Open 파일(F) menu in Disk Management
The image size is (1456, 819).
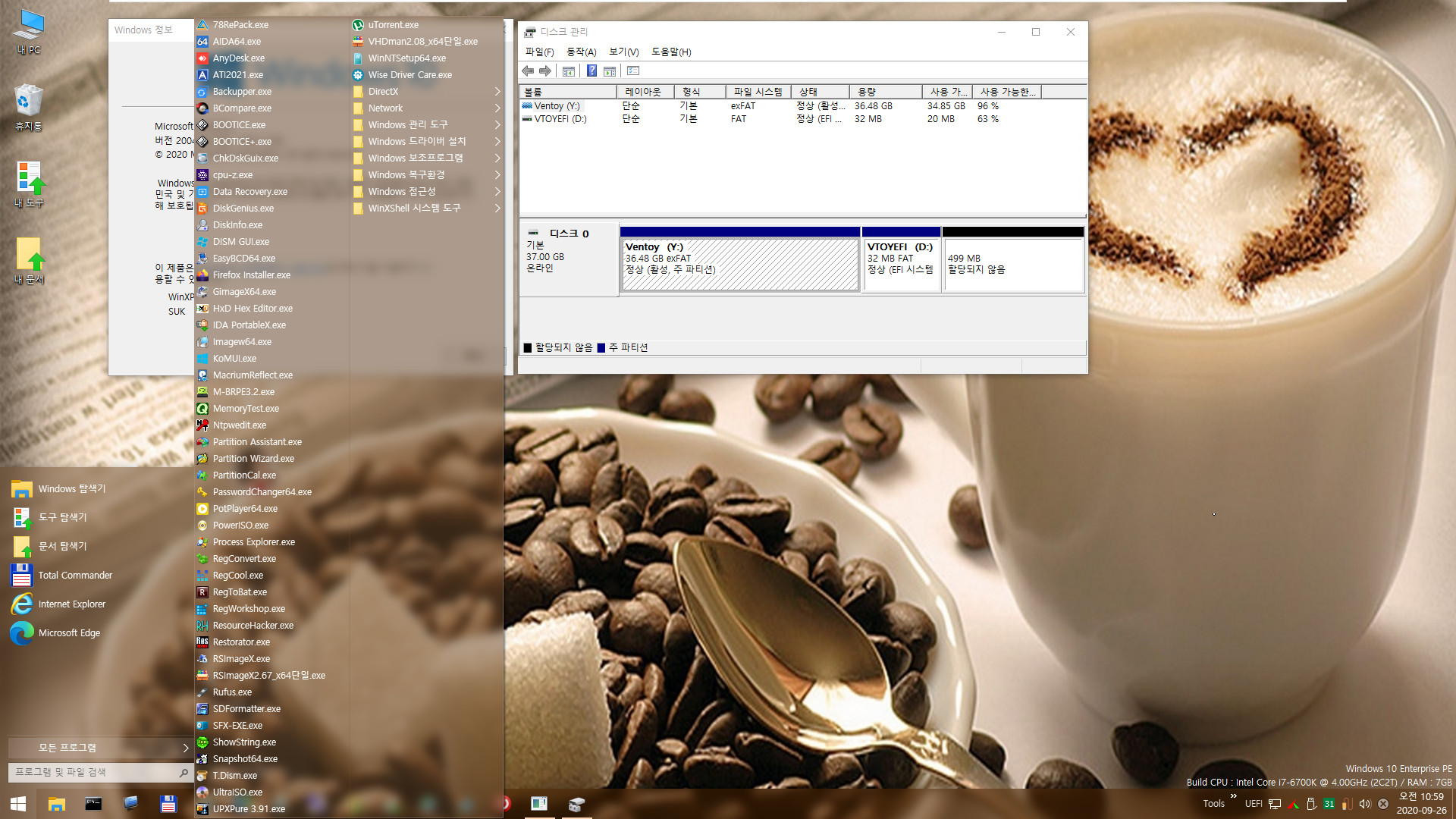540,52
